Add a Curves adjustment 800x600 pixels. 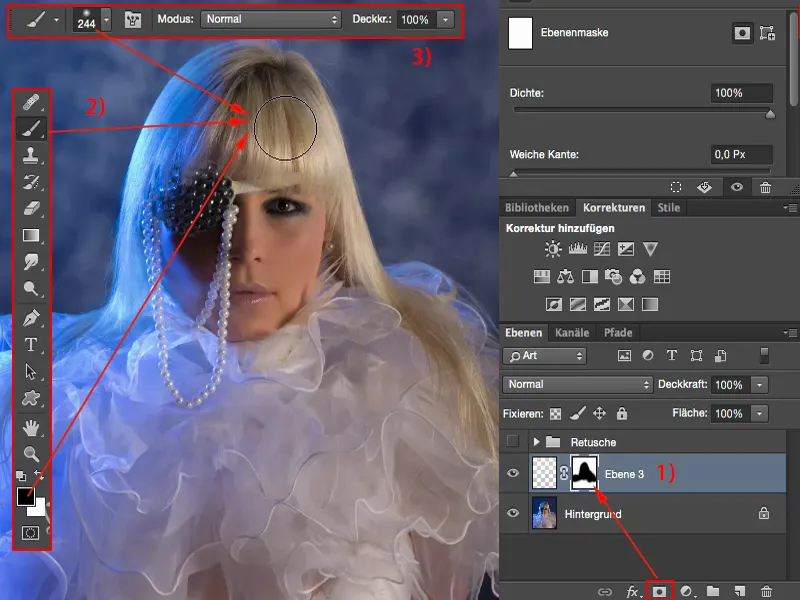[x=602, y=249]
